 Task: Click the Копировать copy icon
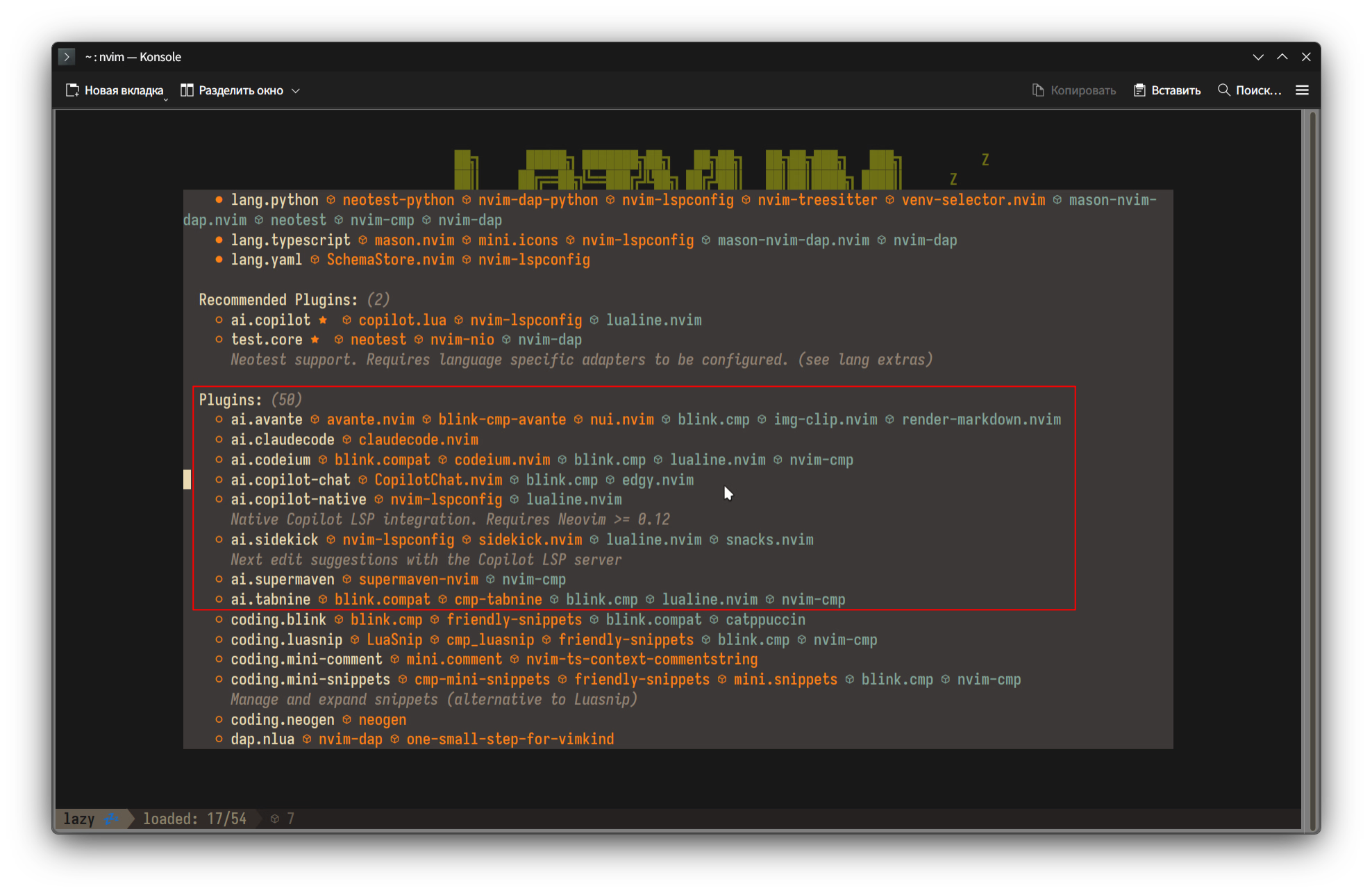(x=1038, y=90)
